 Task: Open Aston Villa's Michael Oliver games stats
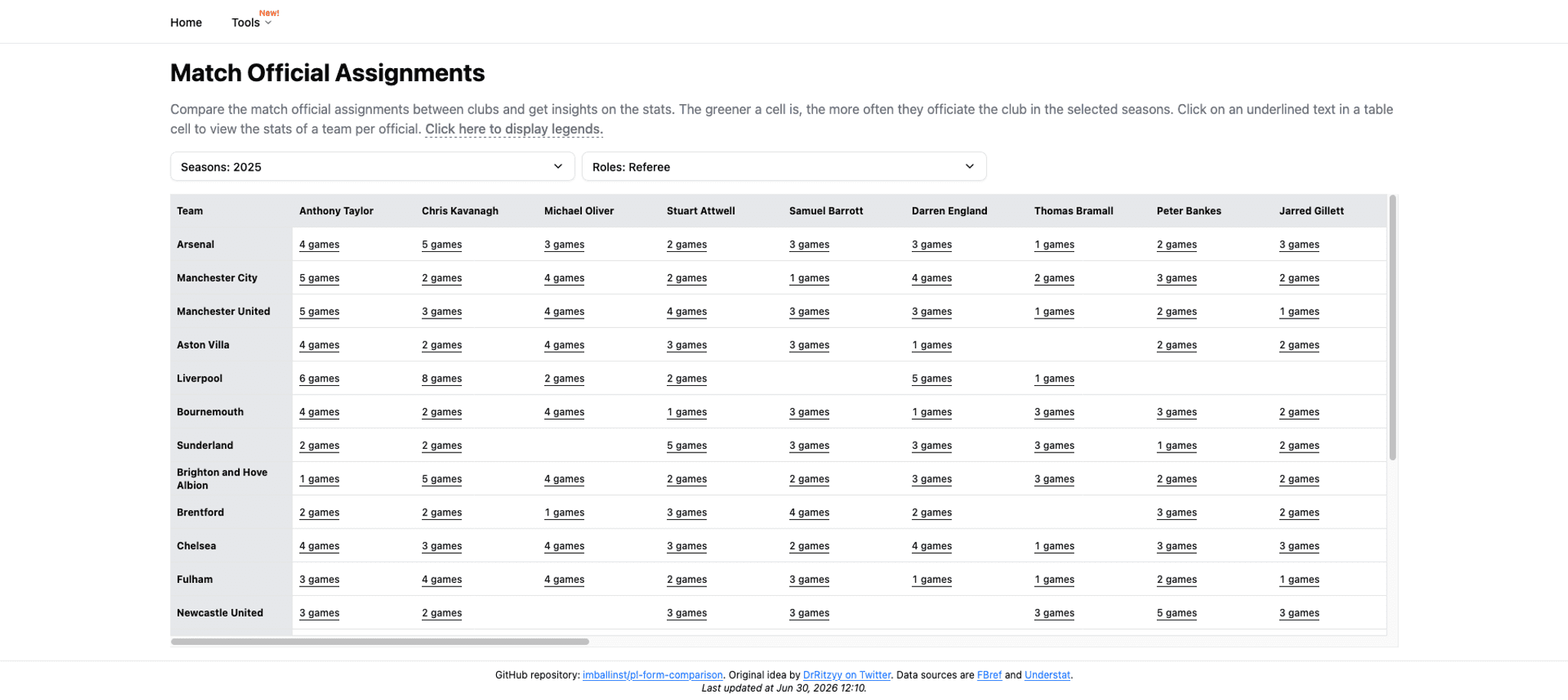tap(564, 345)
